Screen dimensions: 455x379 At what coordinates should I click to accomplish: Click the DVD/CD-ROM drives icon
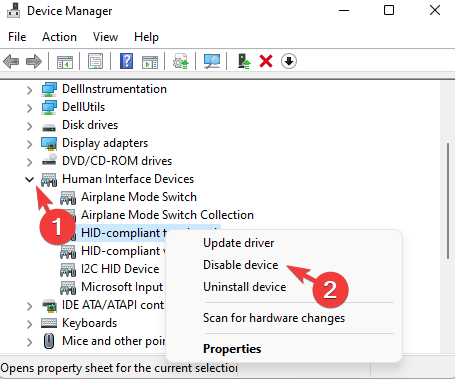tap(49, 160)
